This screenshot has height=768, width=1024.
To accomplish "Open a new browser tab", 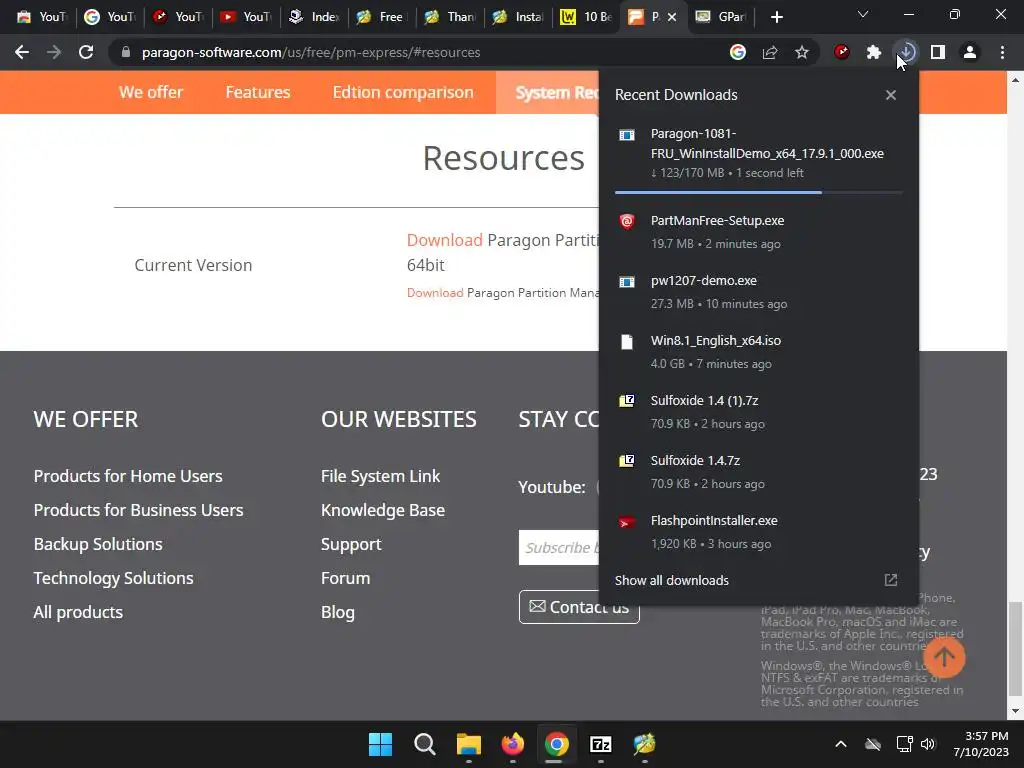I will point(776,17).
